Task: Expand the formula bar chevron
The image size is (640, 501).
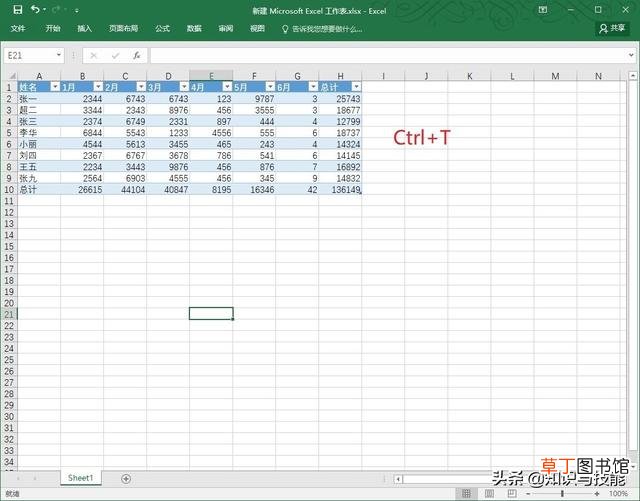Action: coord(631,55)
